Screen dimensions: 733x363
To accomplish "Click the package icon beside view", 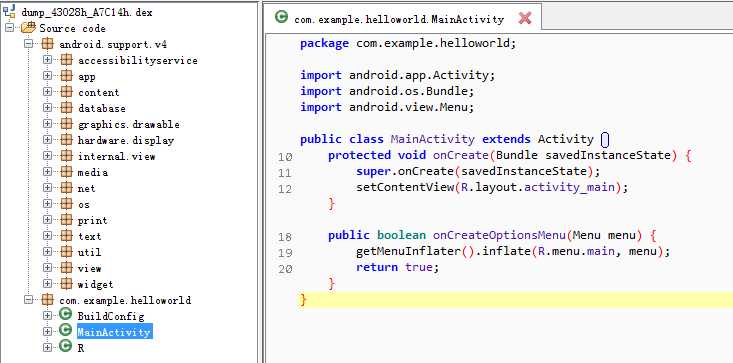I will (67, 267).
